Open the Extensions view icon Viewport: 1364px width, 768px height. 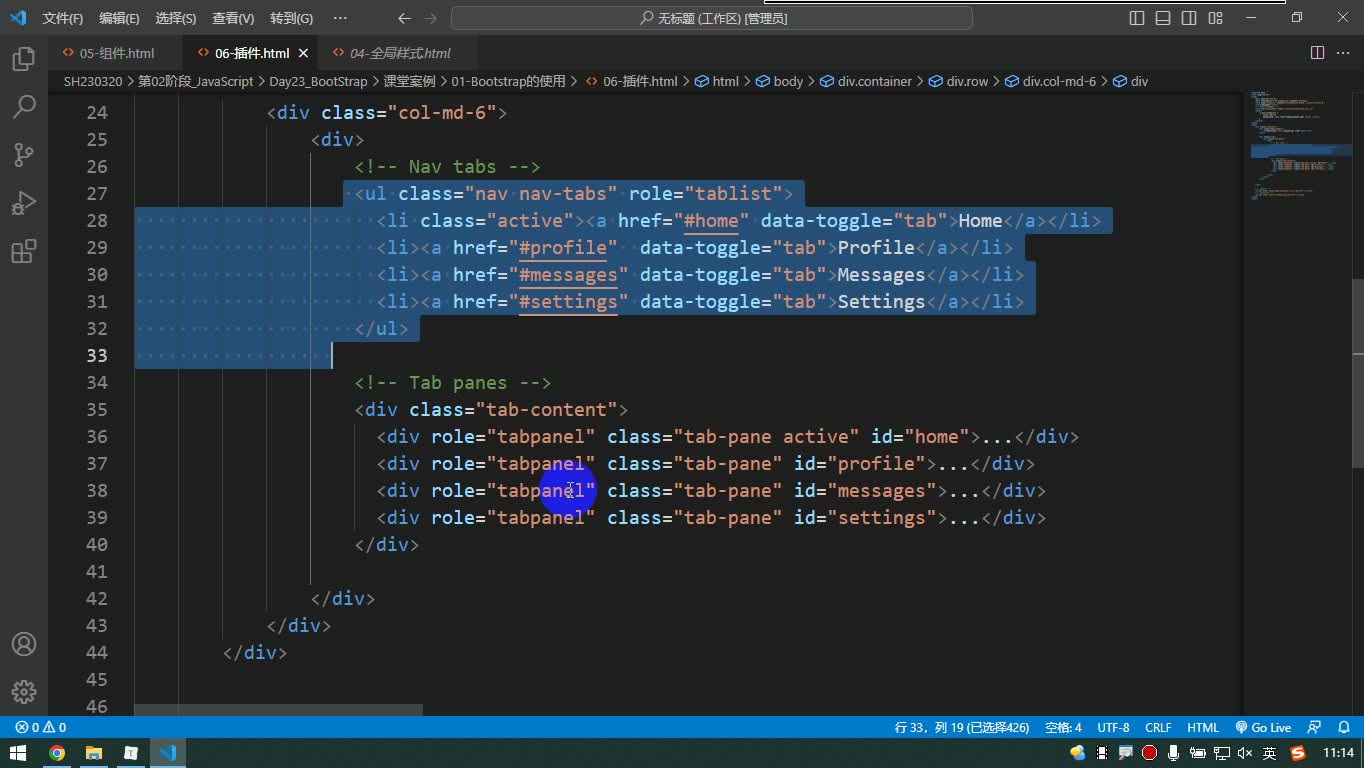pos(24,251)
